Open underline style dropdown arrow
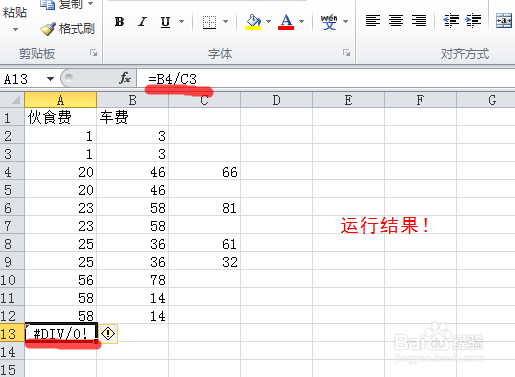The height and width of the screenshot is (377, 515). (182, 22)
